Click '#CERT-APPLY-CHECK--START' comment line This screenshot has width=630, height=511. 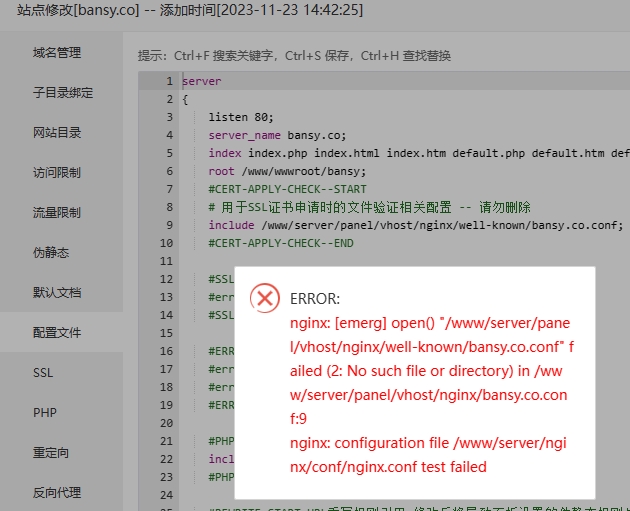(x=287, y=189)
